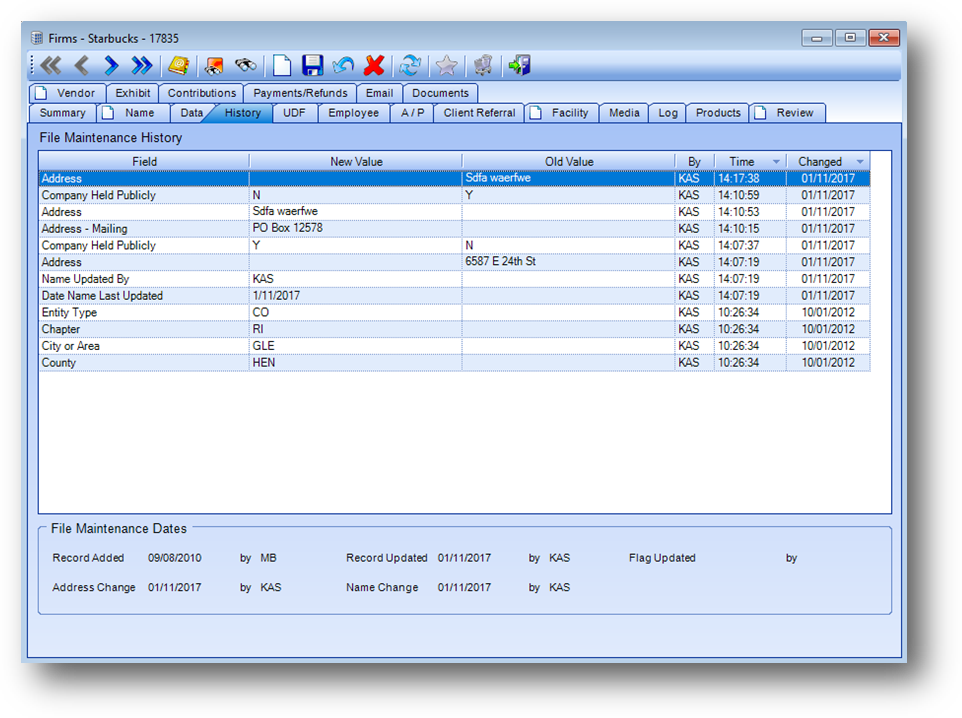Click the exit door icon in toolbar
Image resolution: width=962 pixels, height=718 pixels.
(519, 66)
